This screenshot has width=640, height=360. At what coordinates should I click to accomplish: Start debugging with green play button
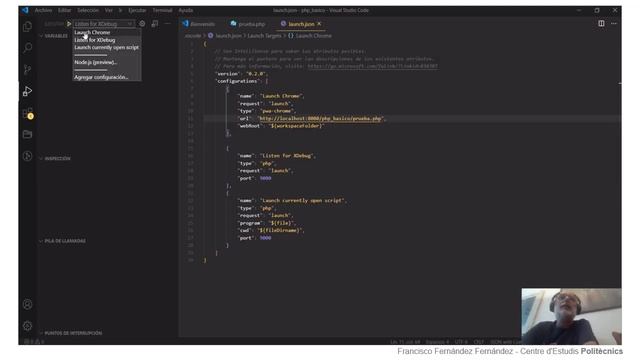click(69, 24)
